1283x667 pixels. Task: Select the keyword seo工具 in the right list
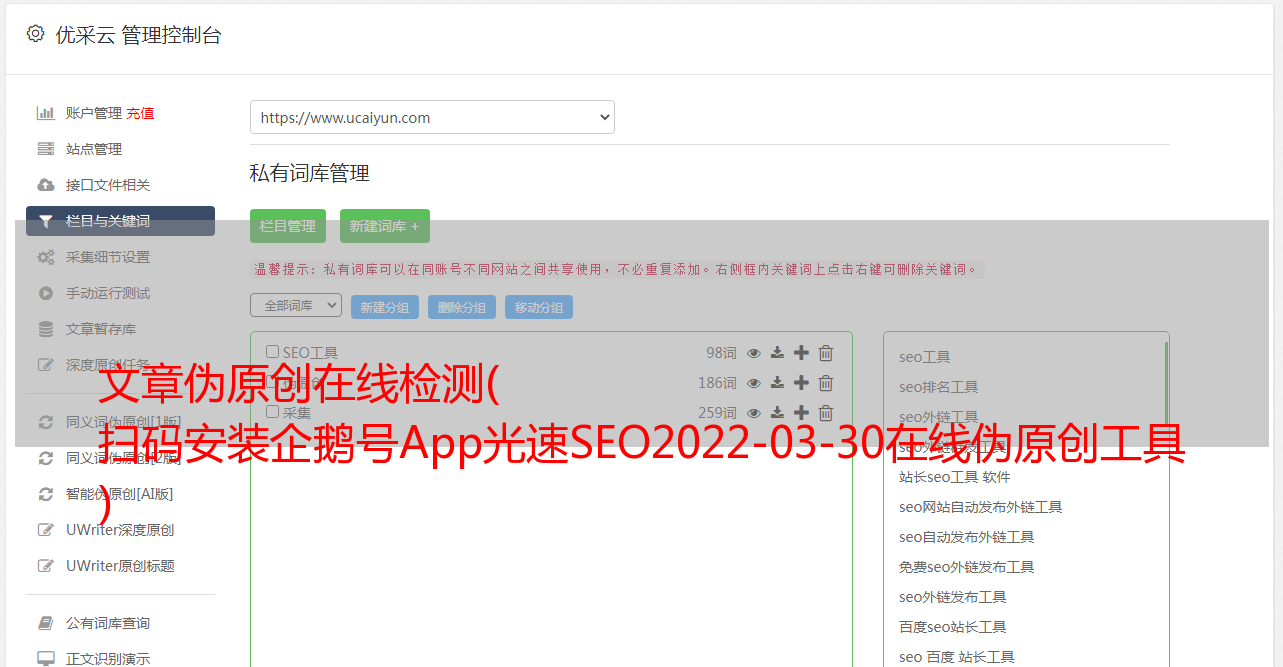[x=924, y=357]
